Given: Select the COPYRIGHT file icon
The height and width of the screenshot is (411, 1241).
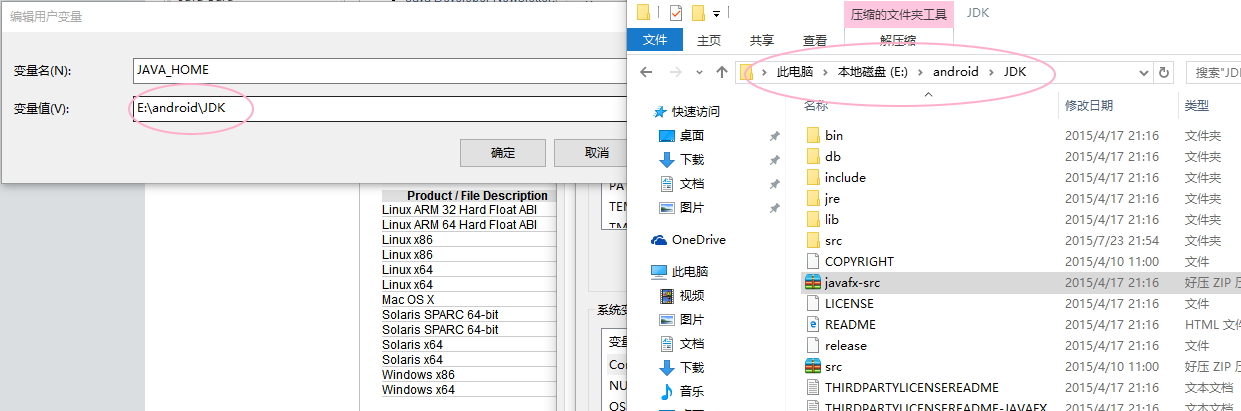Looking at the screenshot, I should pyautogui.click(x=812, y=261).
